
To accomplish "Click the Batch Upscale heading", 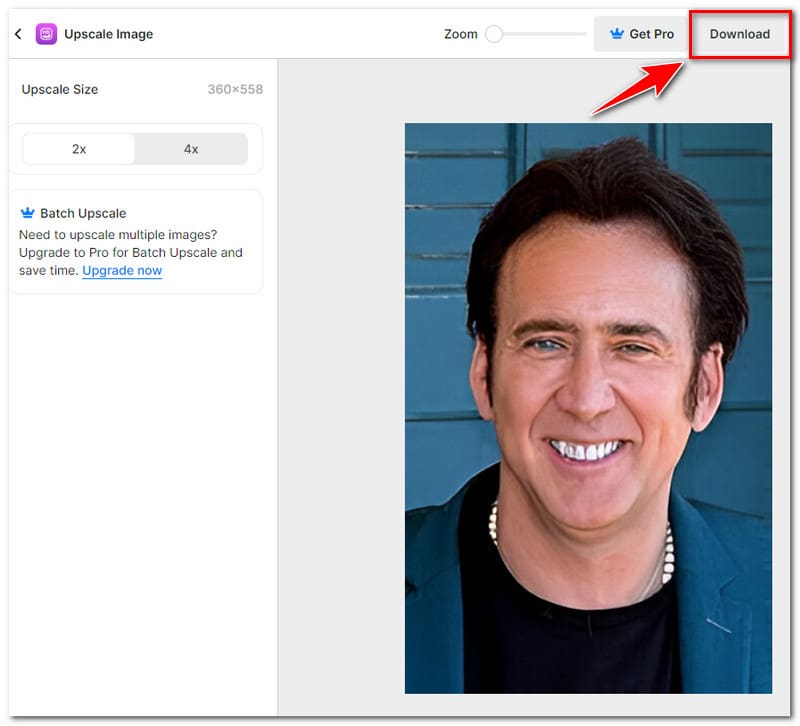I will tap(83, 213).
